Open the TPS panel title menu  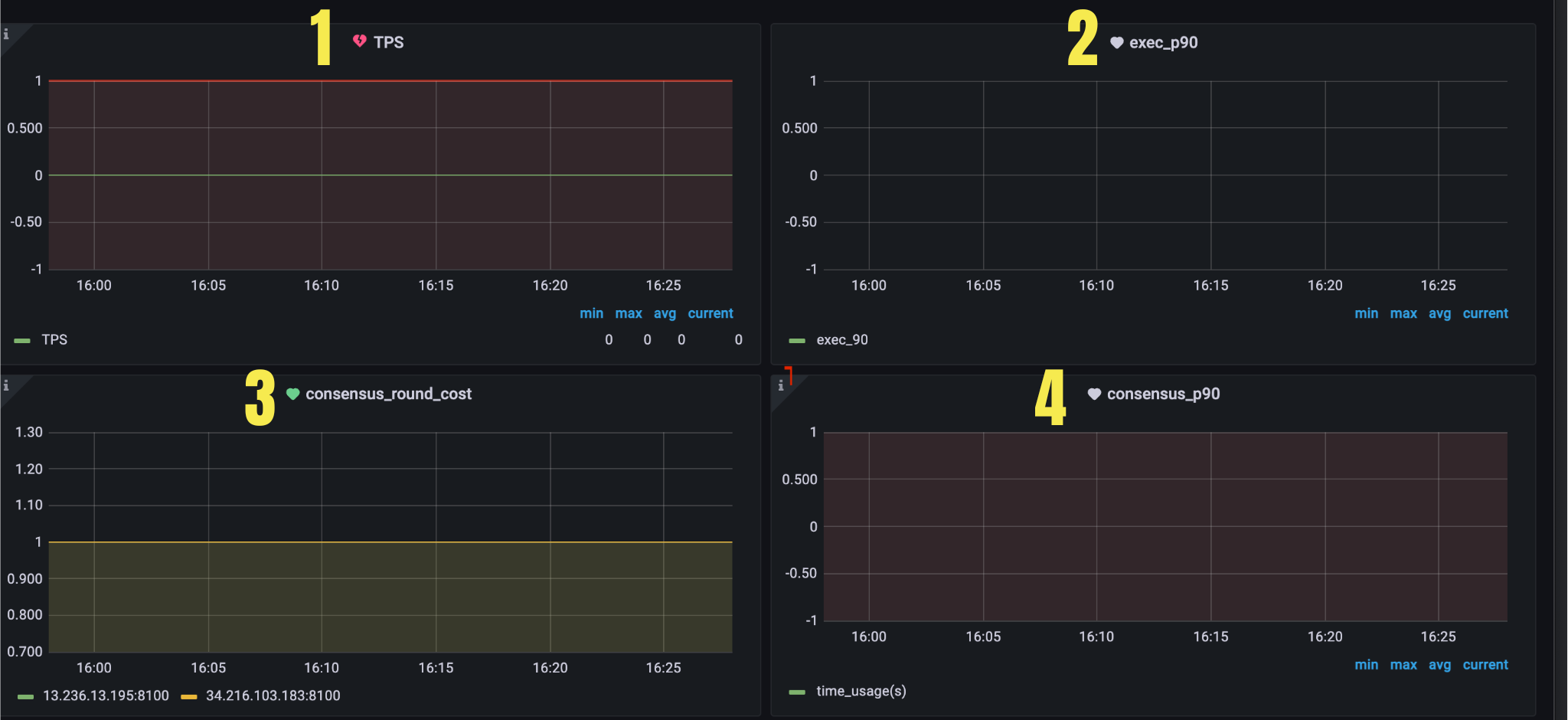tap(388, 43)
